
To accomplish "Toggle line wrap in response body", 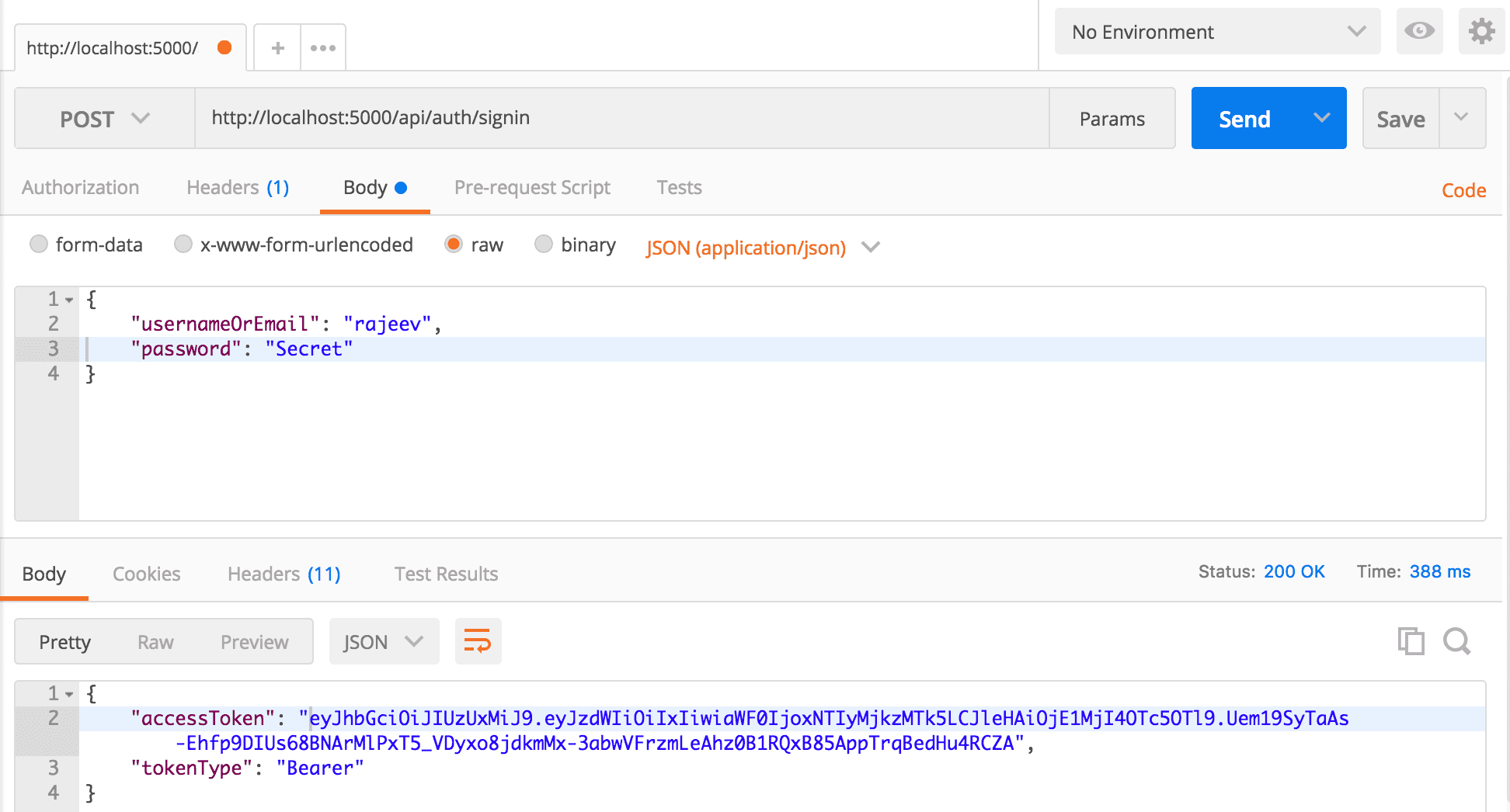I will [x=478, y=641].
